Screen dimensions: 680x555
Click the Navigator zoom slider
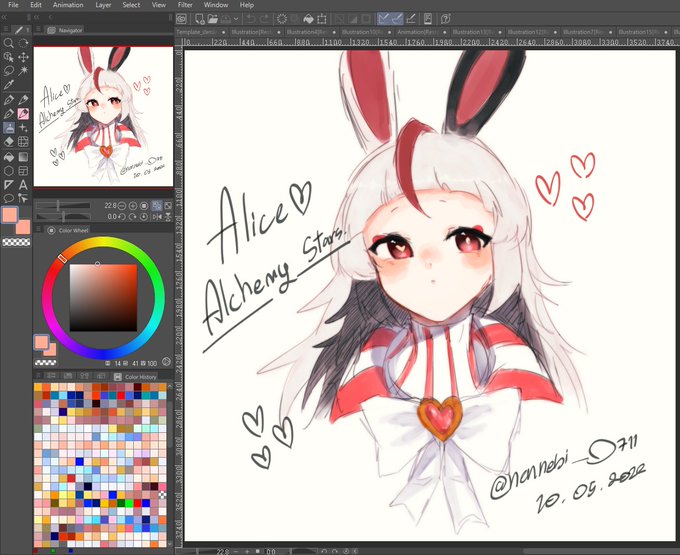63,206
